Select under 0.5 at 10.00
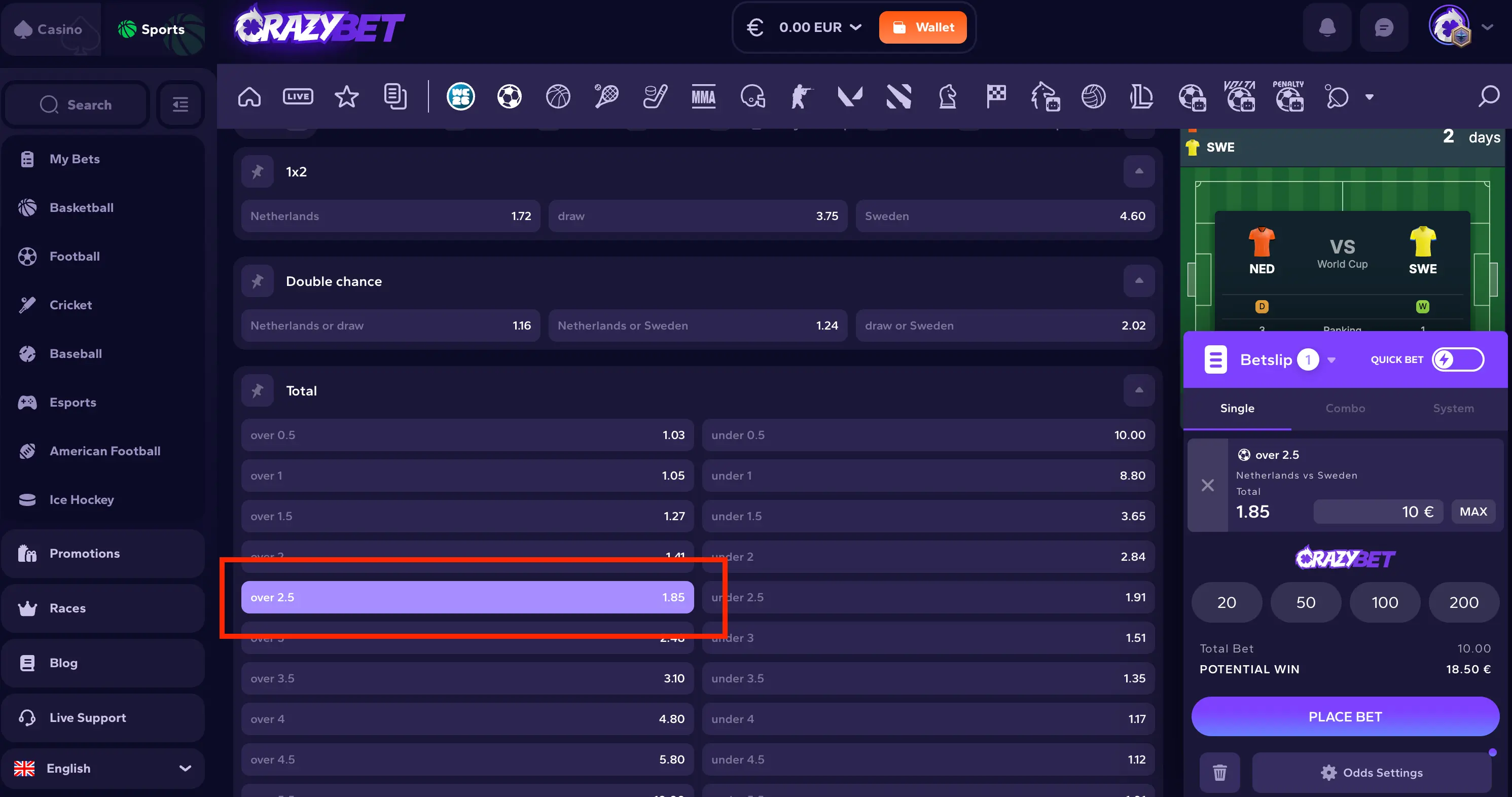Image resolution: width=1512 pixels, height=797 pixels. coord(928,435)
